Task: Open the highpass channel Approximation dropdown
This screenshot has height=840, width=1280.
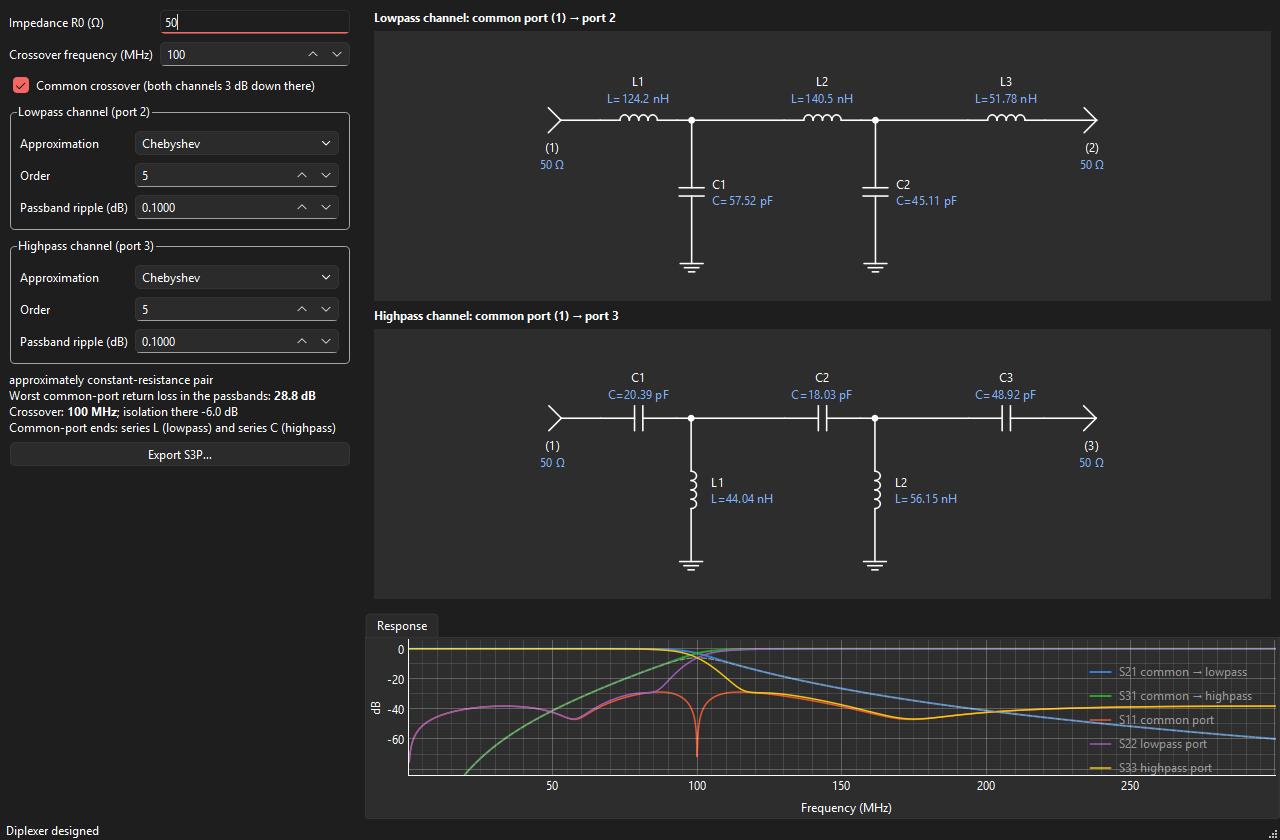Action: [236, 278]
